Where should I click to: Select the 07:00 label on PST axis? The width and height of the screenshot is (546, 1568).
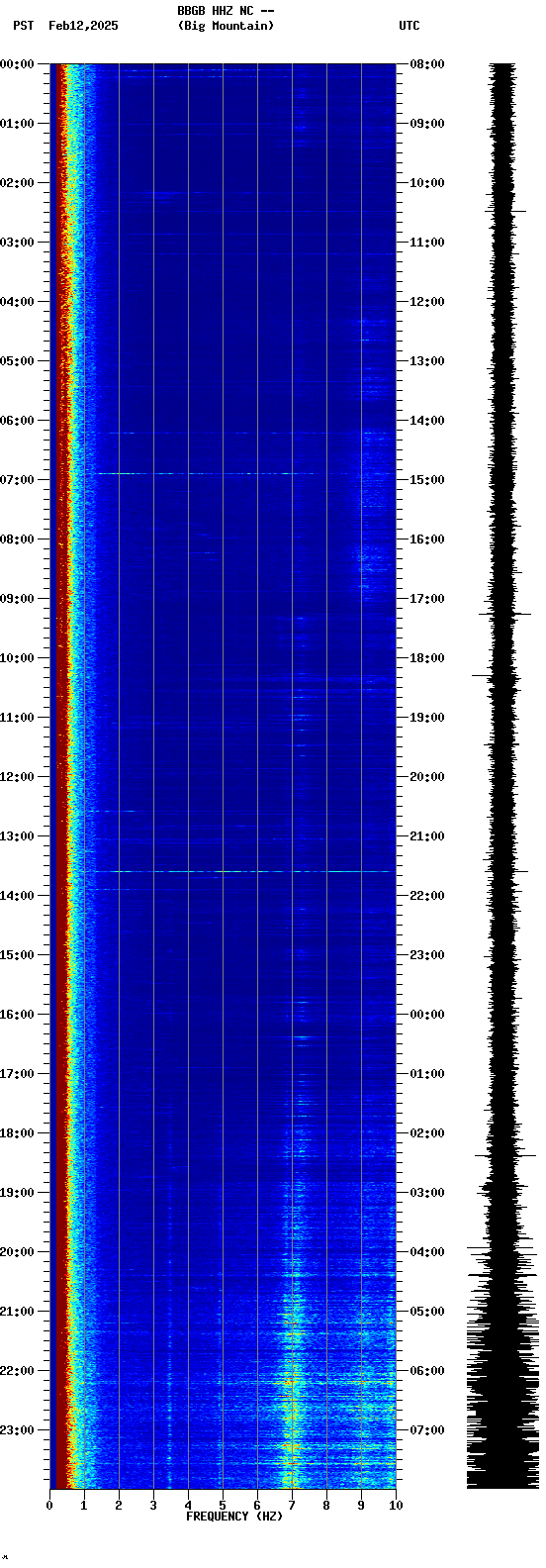tap(18, 480)
